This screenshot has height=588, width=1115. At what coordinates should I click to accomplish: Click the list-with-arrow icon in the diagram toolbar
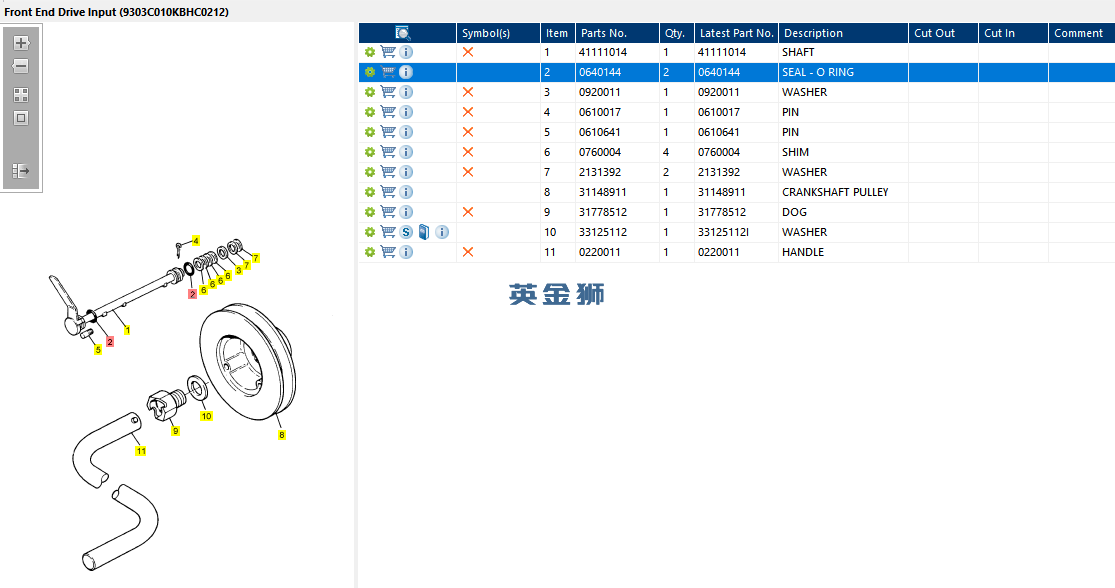[x=21, y=171]
